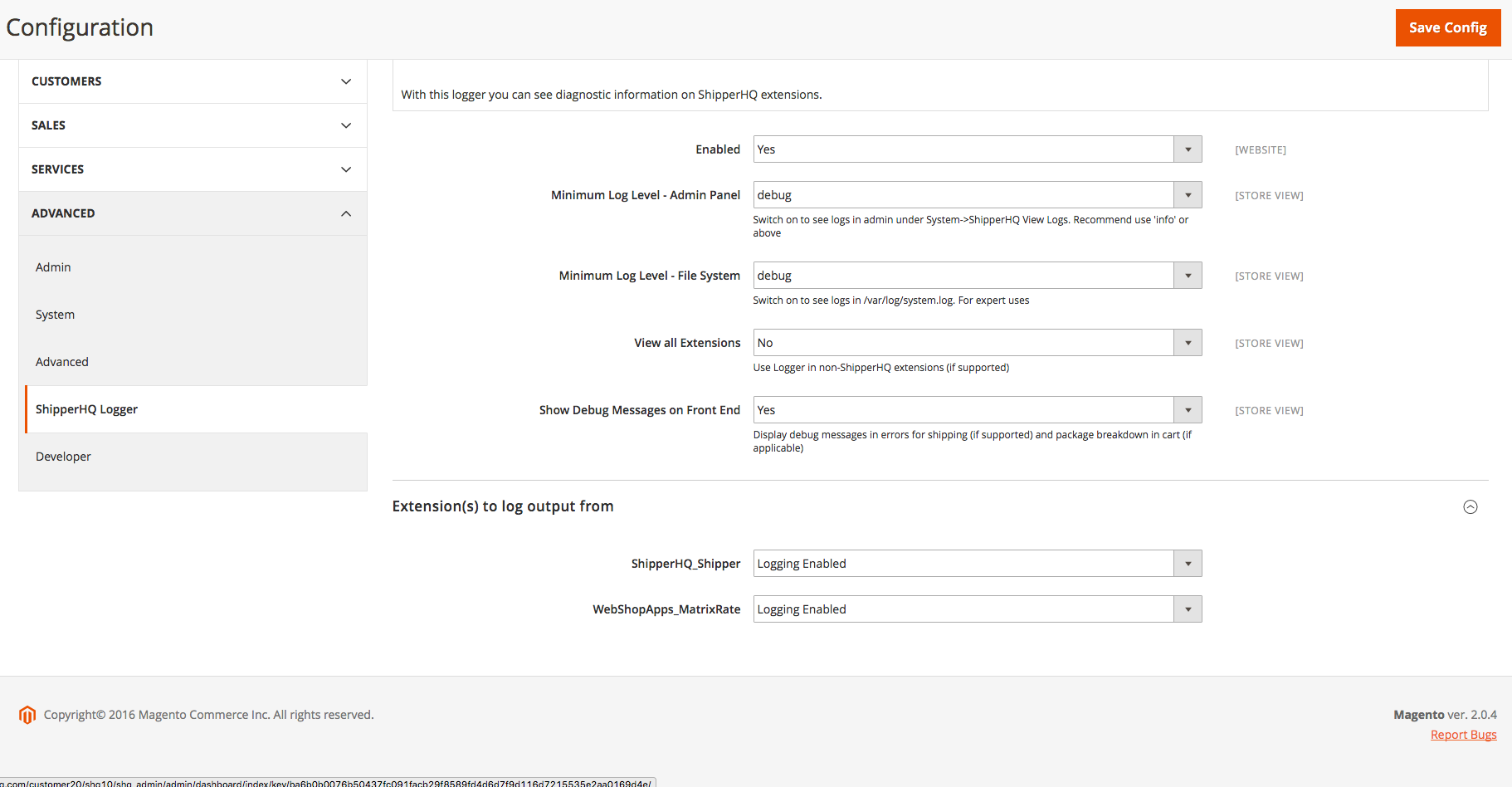The width and height of the screenshot is (1512, 787).
Task: Open Show Debug Messages on Front End dropdown
Action: point(977,410)
